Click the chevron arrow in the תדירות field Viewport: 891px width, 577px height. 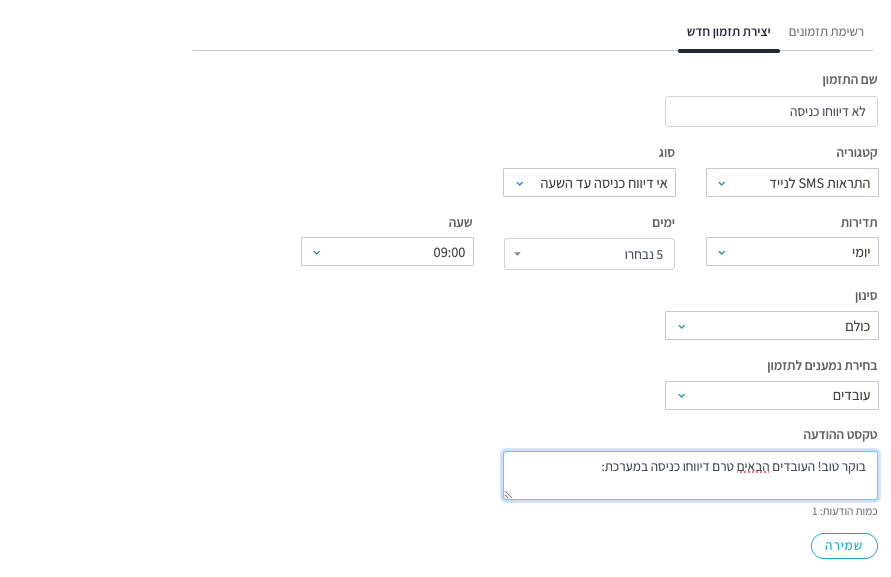click(x=722, y=253)
